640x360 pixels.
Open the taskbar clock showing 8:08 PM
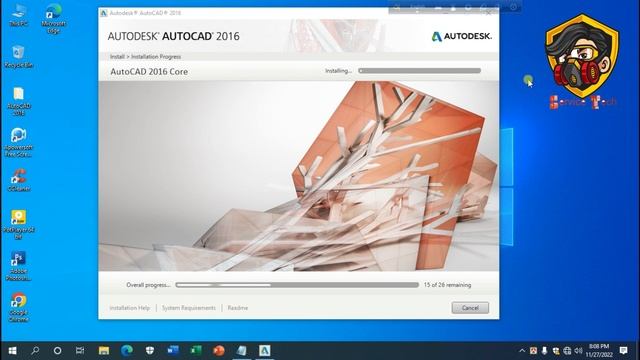(599, 351)
